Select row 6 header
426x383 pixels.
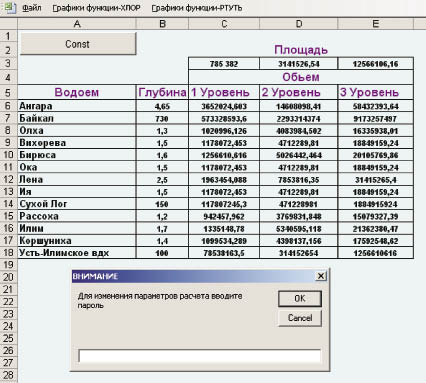[x=9, y=106]
